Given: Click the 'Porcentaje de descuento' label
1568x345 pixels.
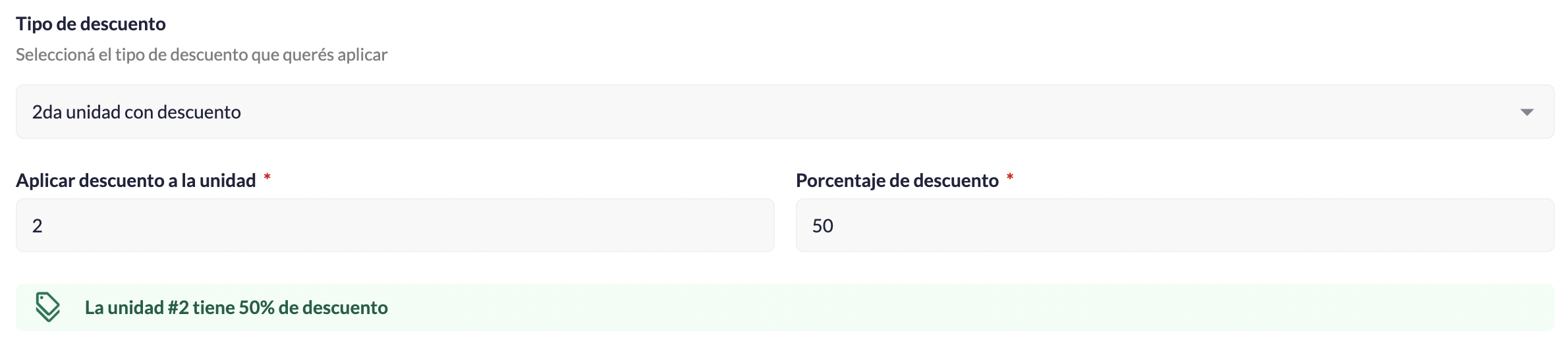Looking at the screenshot, I should click(897, 180).
